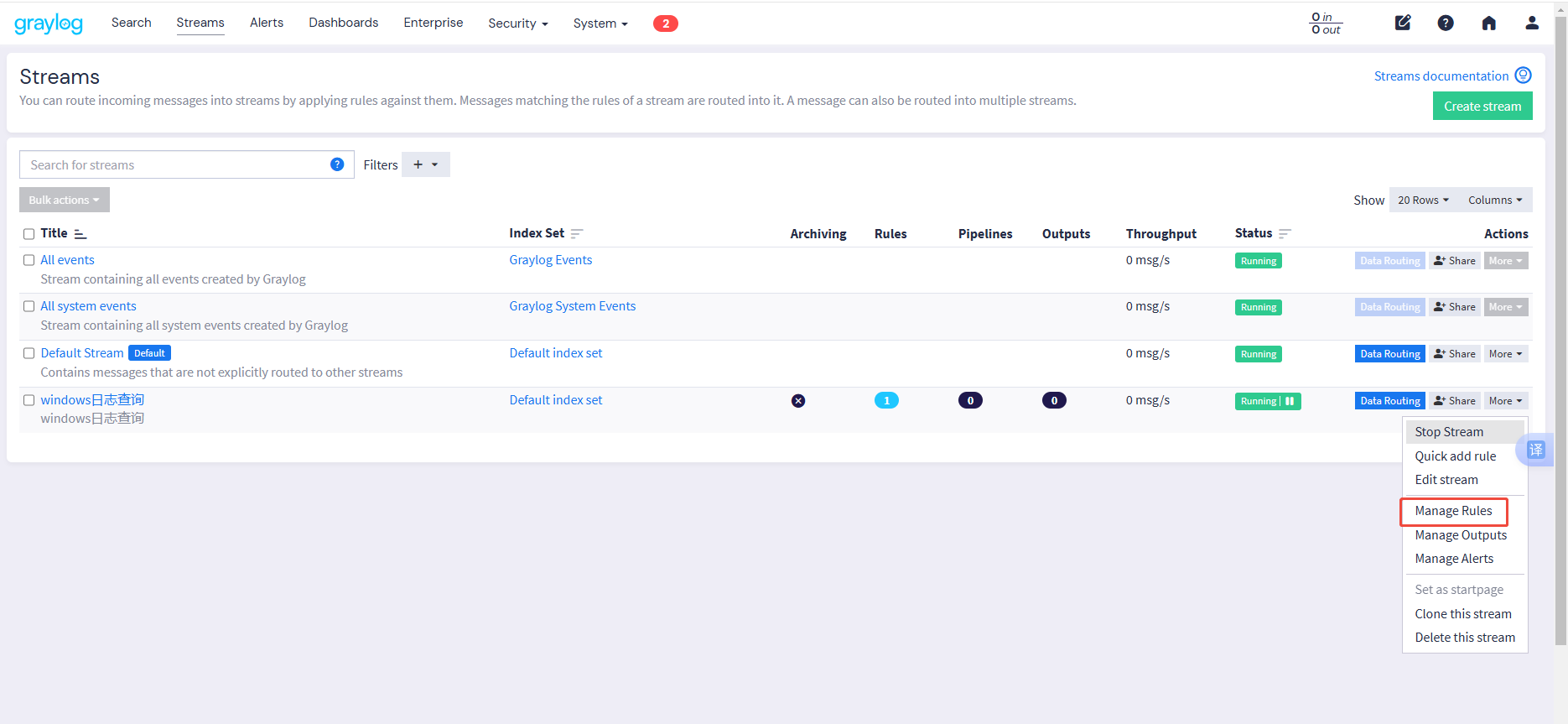Screen dimensions: 1568x724
Task: Open the Dashboards nav item
Action: [344, 23]
